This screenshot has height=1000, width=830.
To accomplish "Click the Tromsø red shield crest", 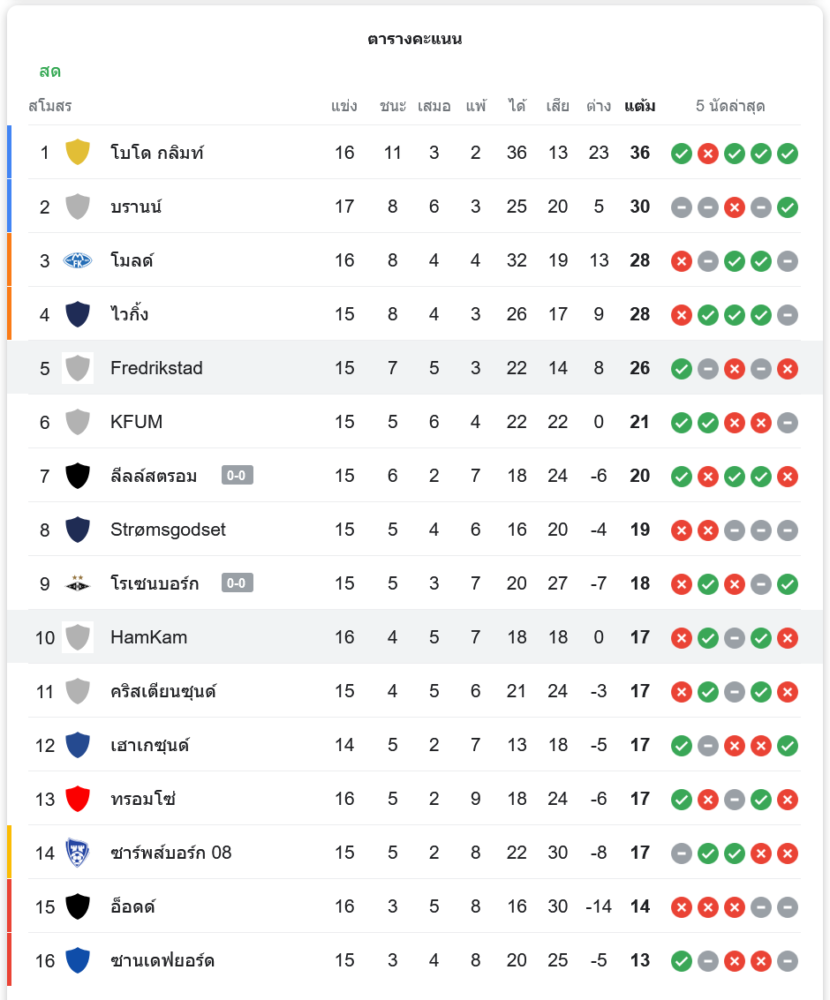I will point(77,799).
